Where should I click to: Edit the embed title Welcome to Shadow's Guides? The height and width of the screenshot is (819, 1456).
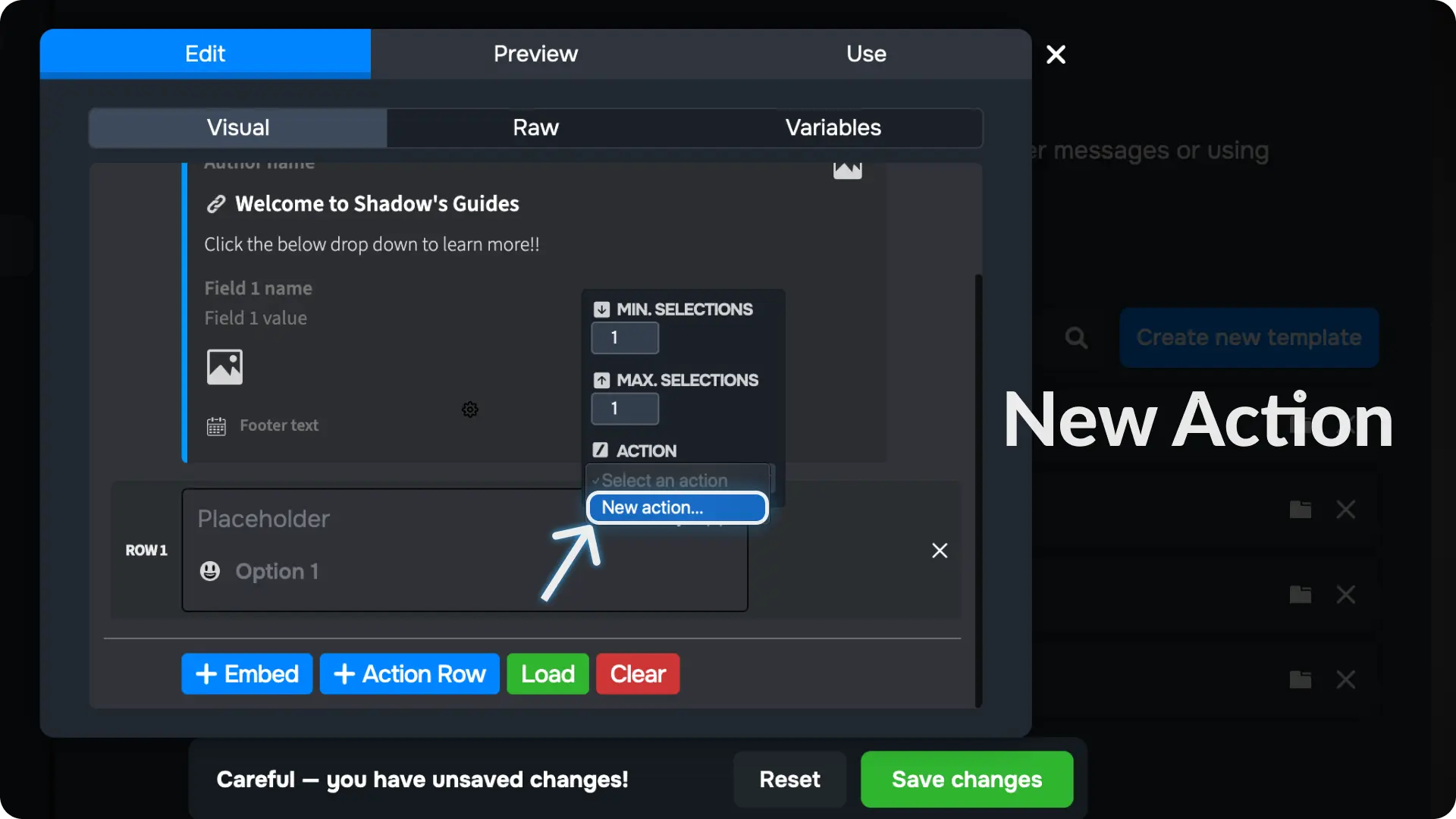(x=377, y=204)
